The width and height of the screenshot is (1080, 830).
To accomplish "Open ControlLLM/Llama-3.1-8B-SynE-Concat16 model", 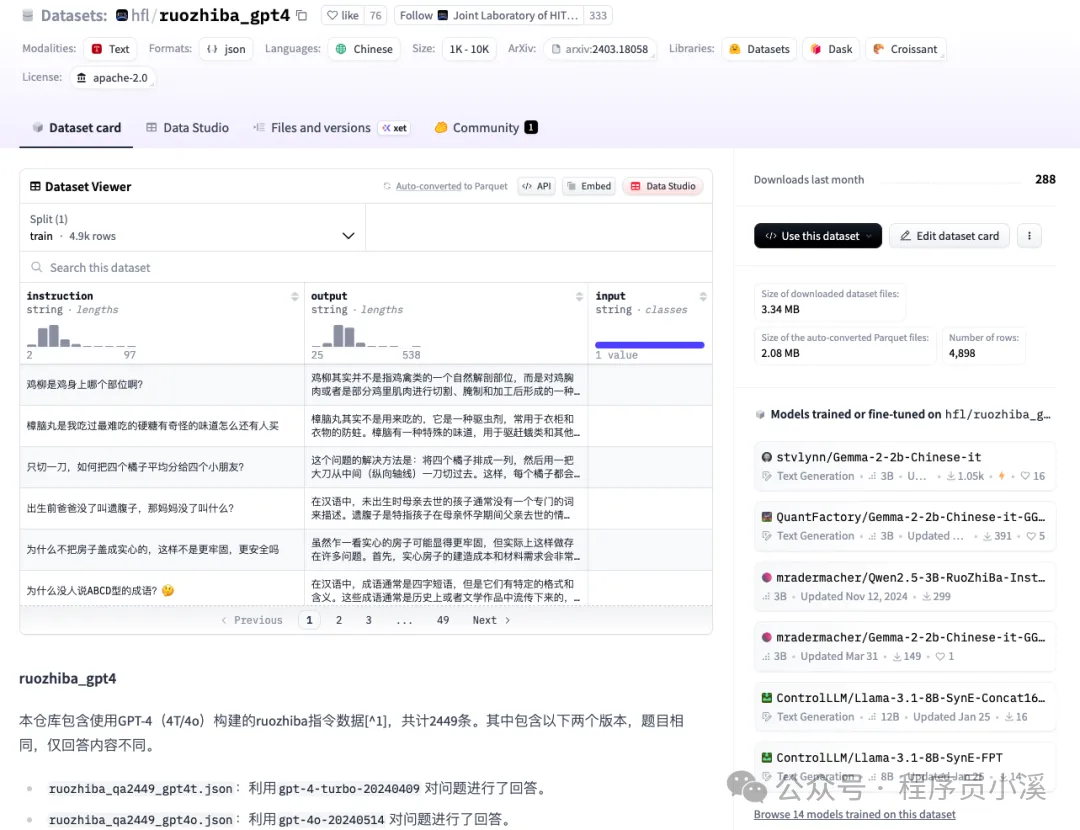I will (x=905, y=707).
